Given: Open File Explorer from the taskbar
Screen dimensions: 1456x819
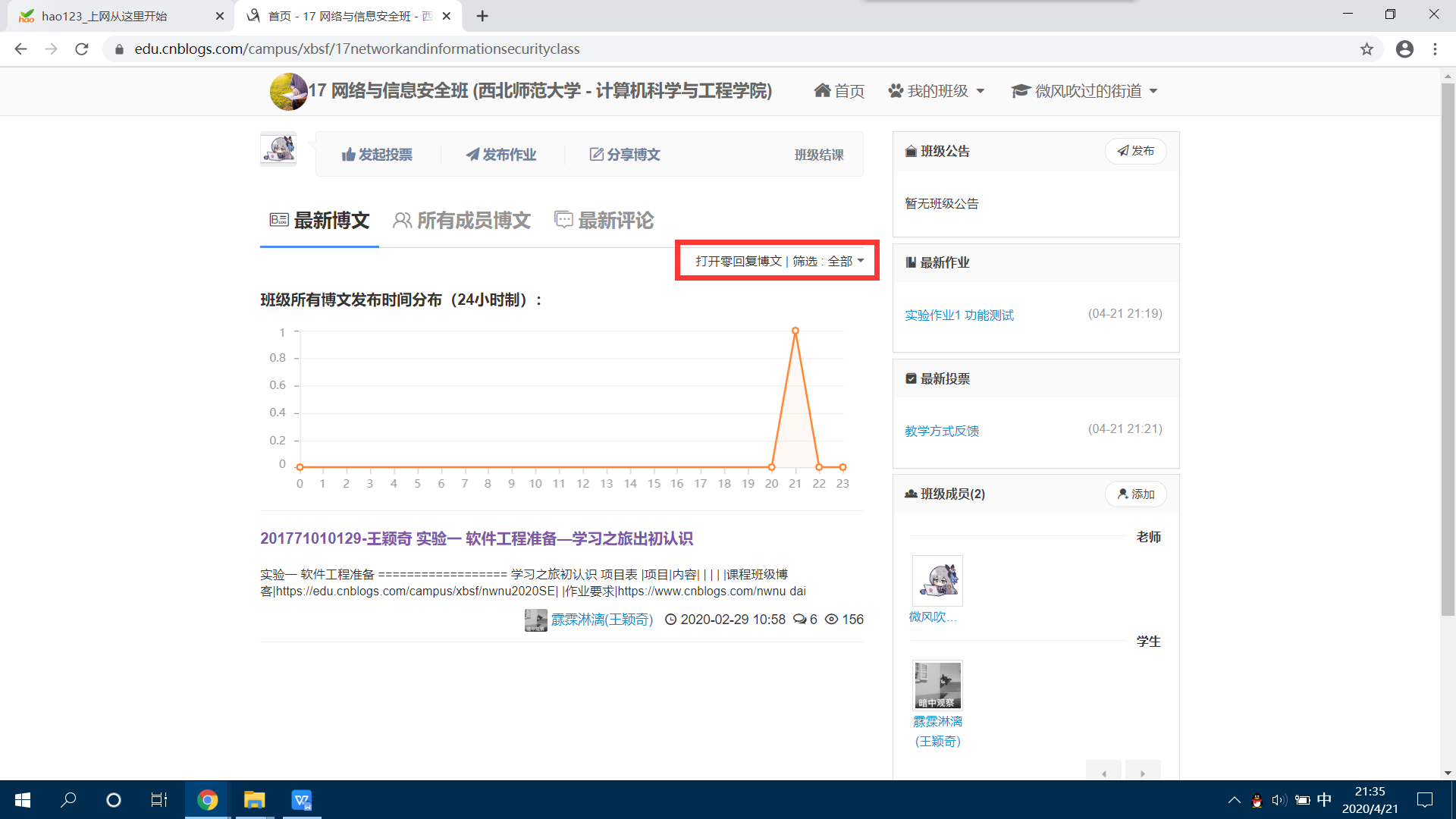Looking at the screenshot, I should [x=254, y=800].
